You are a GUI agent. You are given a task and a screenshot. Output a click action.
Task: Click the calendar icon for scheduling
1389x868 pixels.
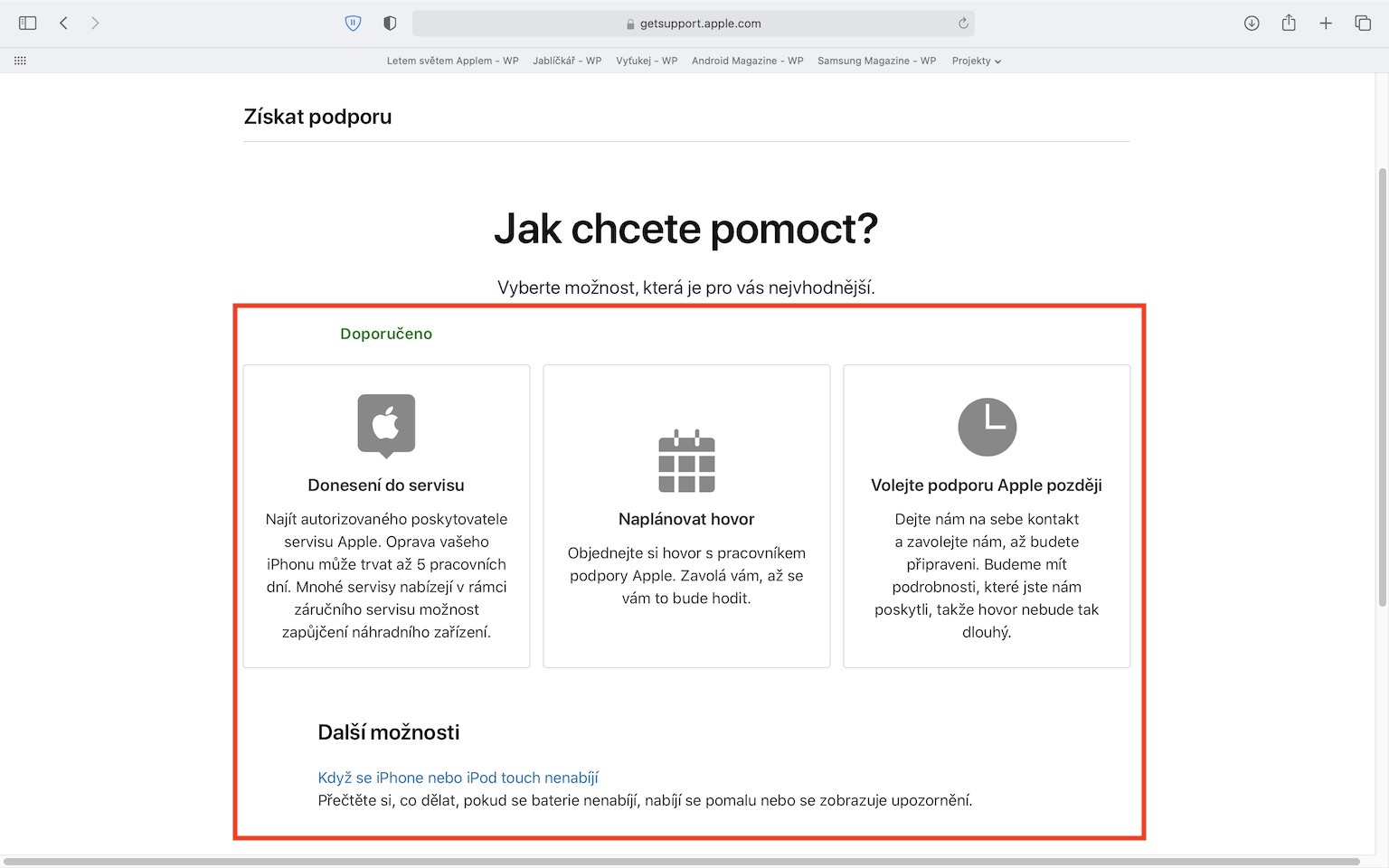click(x=686, y=461)
